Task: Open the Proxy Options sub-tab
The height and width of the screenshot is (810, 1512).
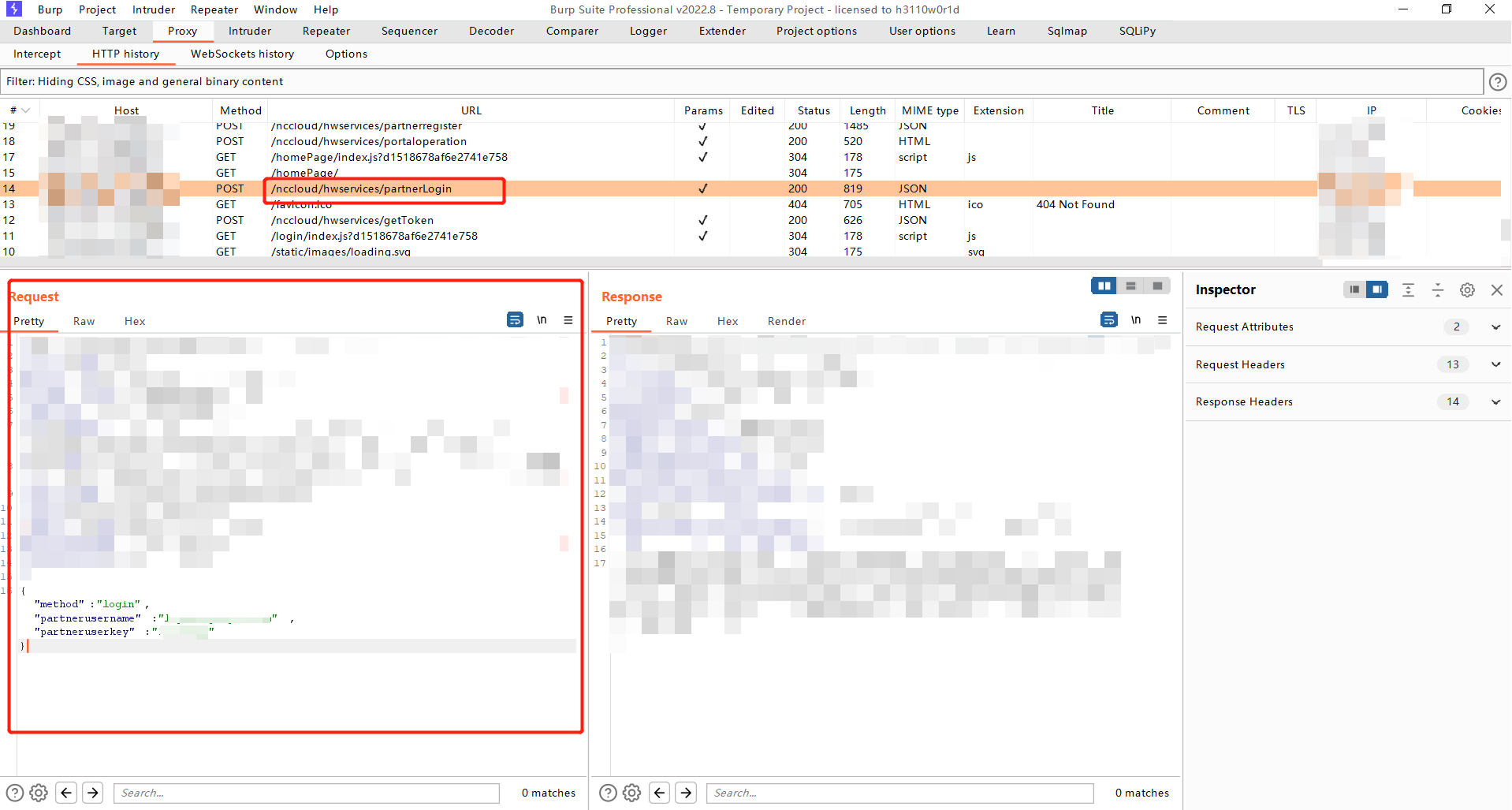Action: (346, 54)
